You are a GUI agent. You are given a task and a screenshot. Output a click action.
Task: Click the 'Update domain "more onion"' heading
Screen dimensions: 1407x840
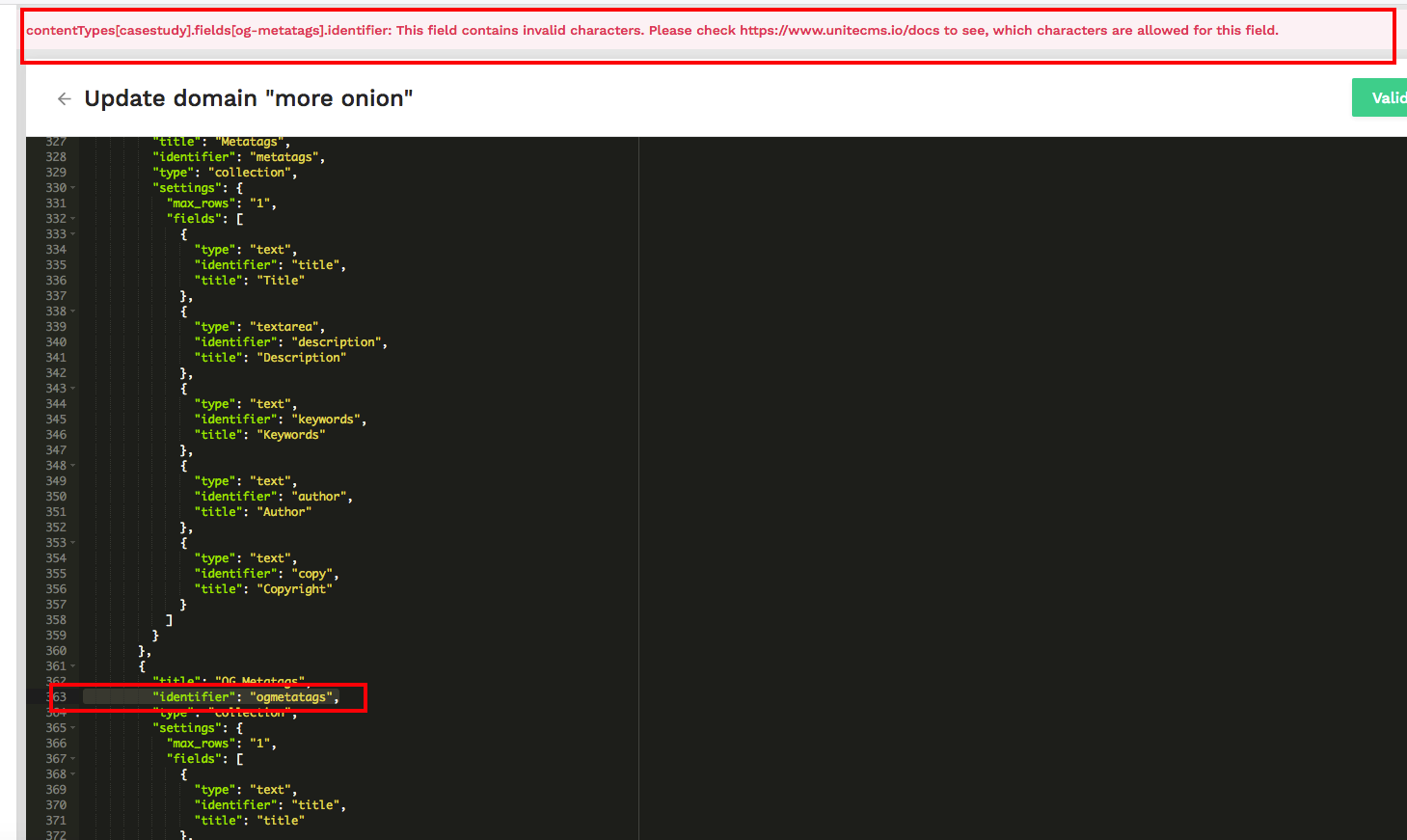pos(249,98)
